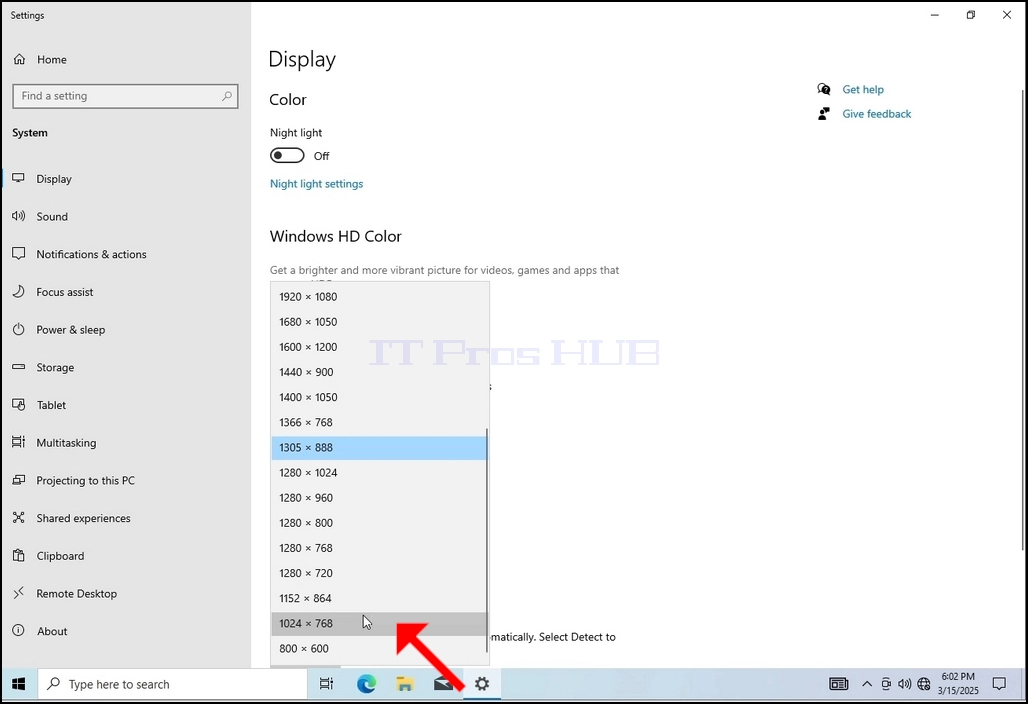Click the resolution list scrollbar
This screenshot has width=1028, height=704.
486,541
